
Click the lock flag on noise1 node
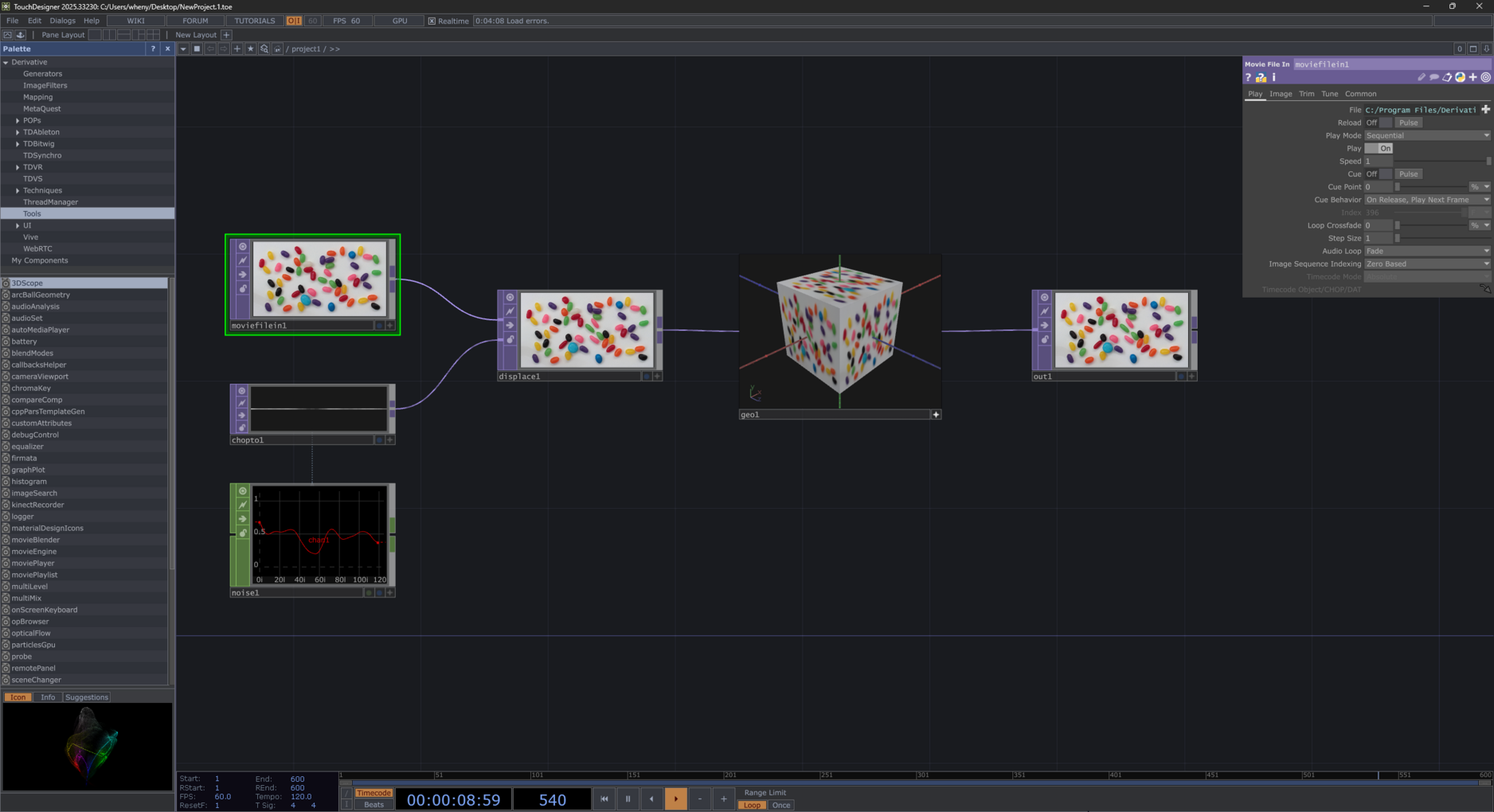tap(243, 533)
